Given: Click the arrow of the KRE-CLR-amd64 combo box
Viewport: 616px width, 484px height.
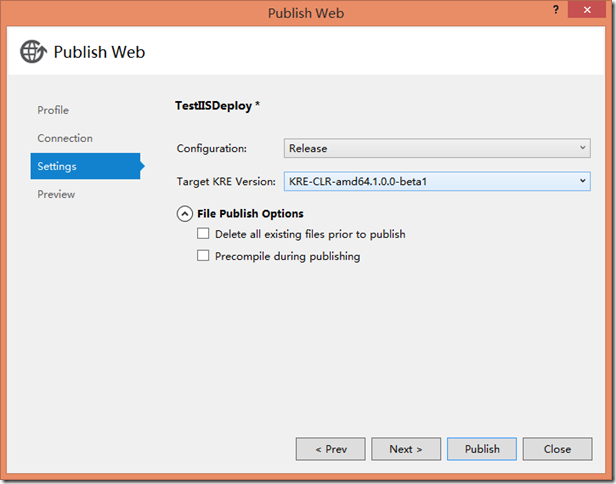Looking at the screenshot, I should 582,181.
